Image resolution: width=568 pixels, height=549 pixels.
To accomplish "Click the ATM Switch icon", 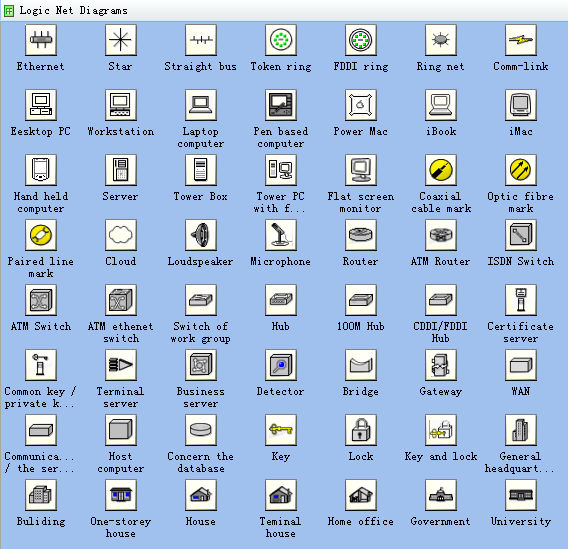I will 41,300.
